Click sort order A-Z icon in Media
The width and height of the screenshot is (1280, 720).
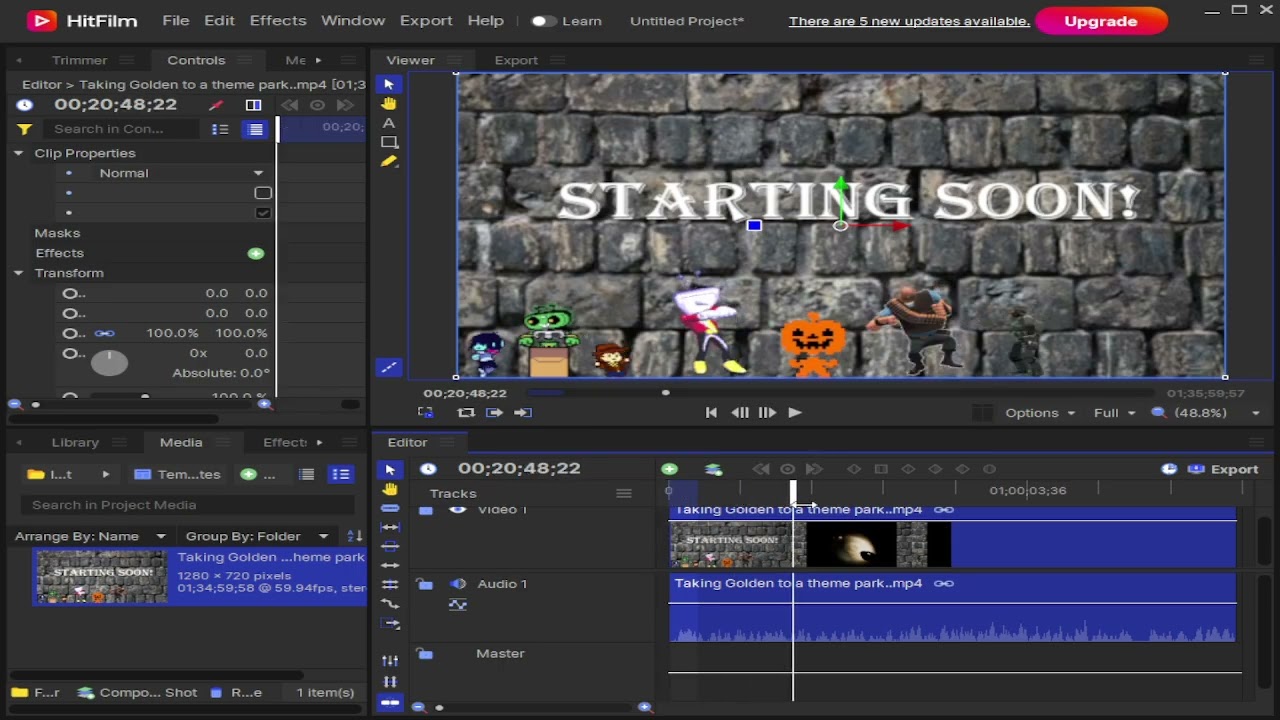tap(355, 536)
